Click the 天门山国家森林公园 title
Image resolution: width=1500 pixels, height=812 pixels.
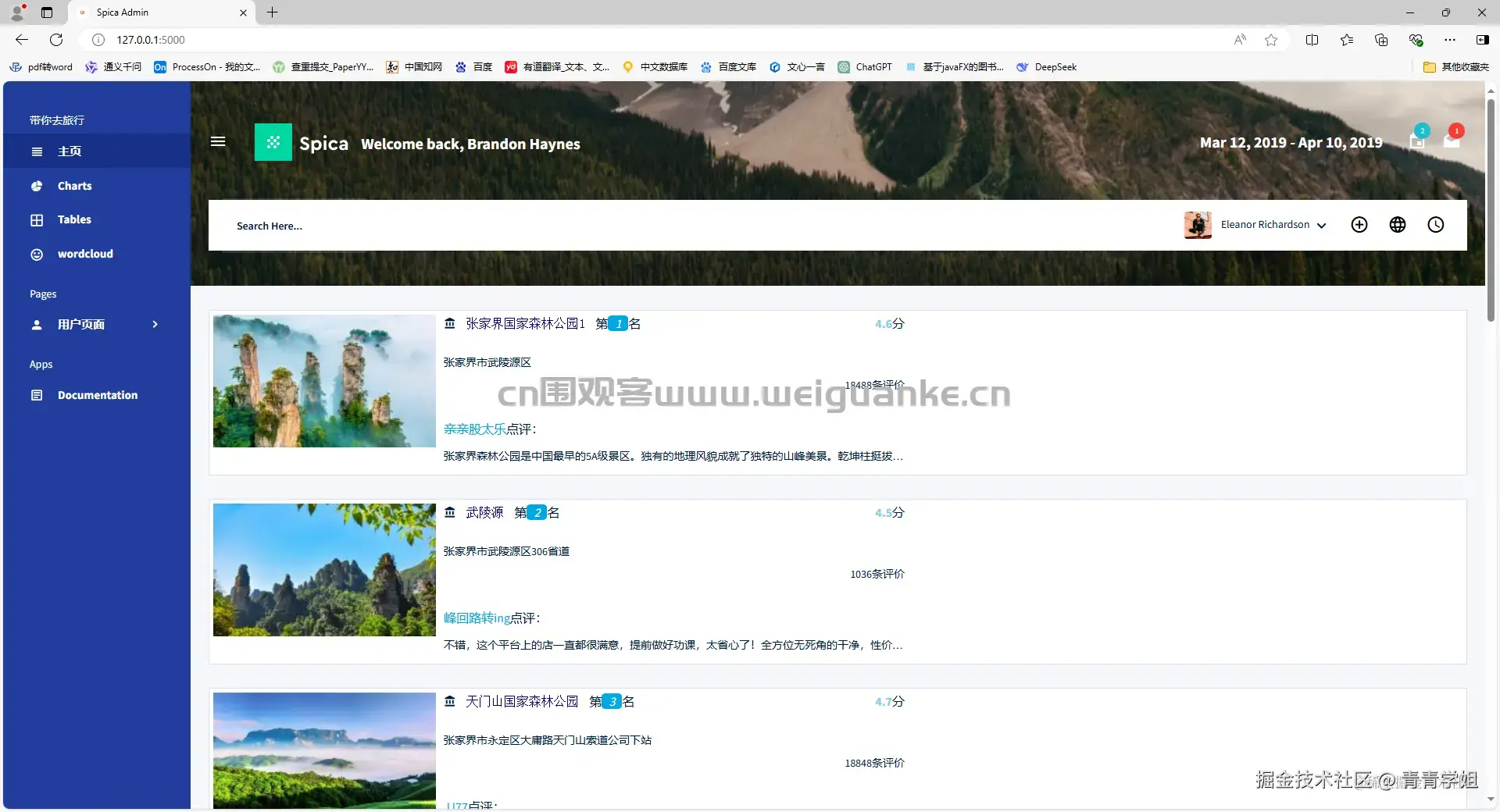point(522,701)
